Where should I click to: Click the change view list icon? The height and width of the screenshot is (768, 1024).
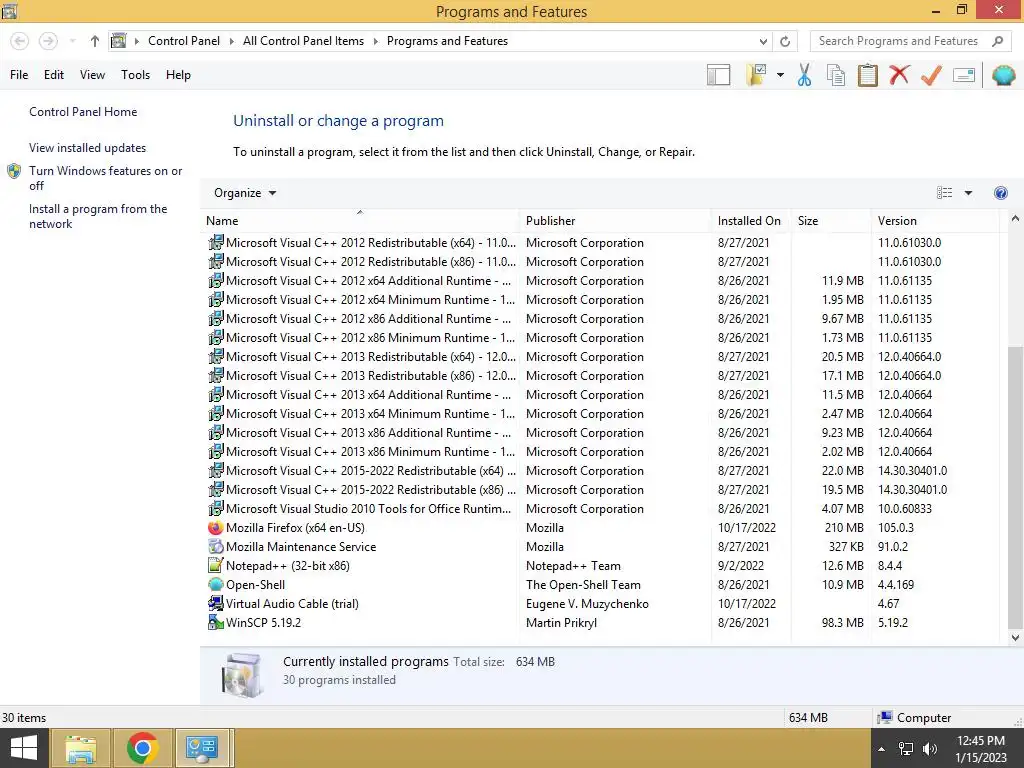pos(944,193)
